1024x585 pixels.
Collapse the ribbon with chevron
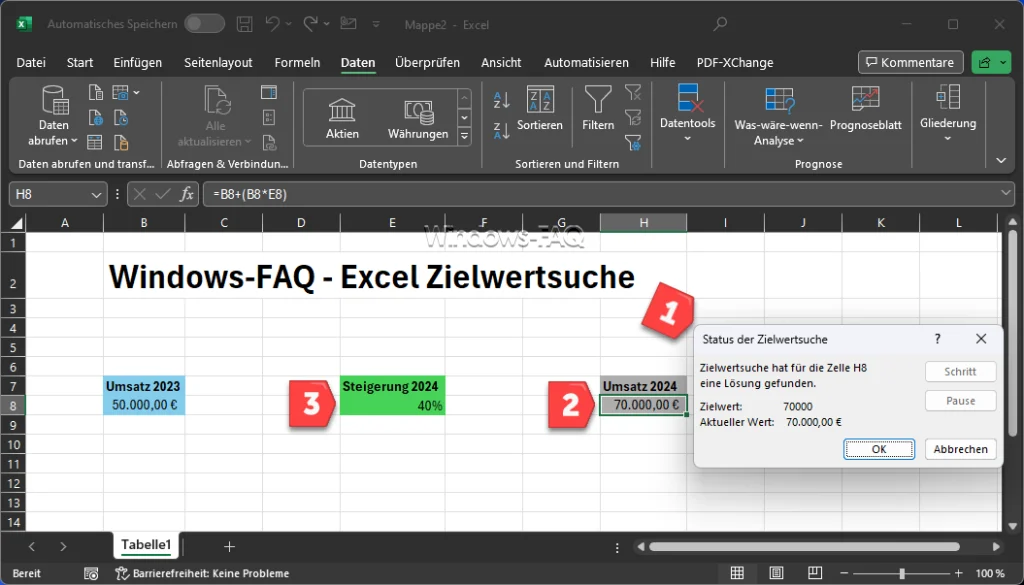pos(1000,161)
